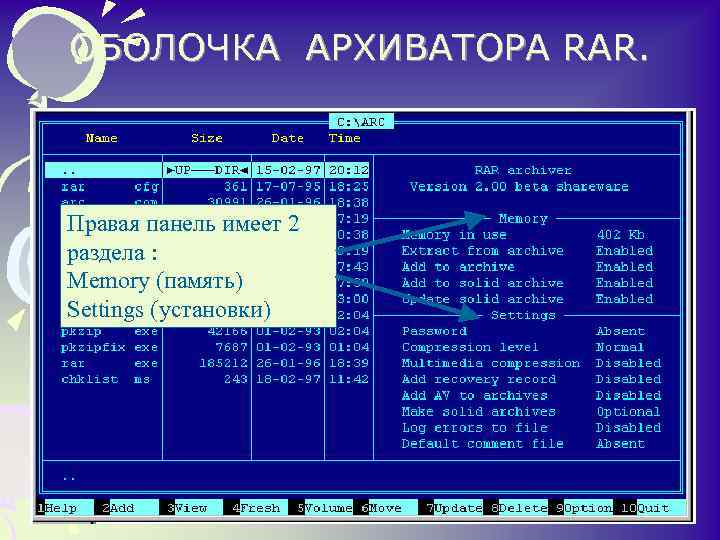Screen dimensions: 720x540
Task: Click the Name column header
Action: pyautogui.click(x=101, y=138)
